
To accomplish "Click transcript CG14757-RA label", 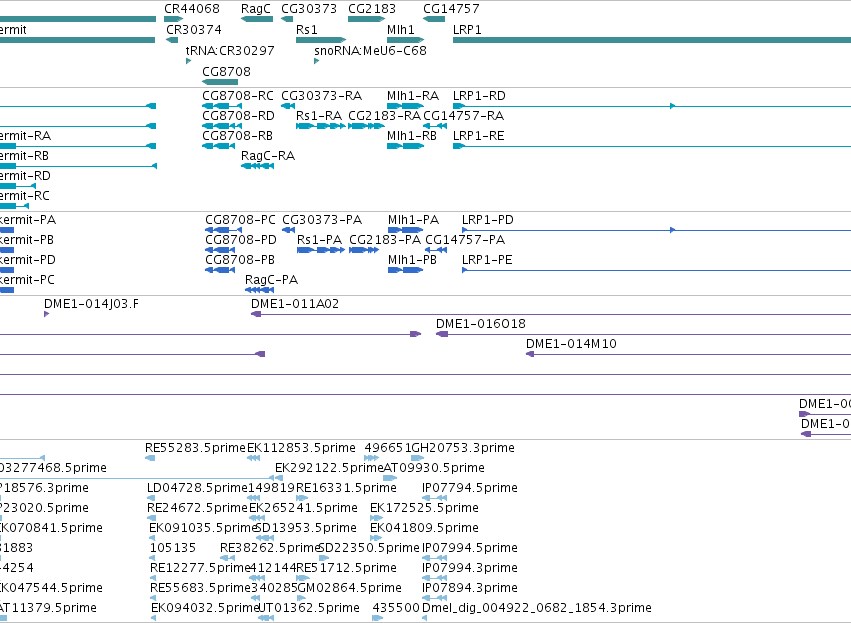I will [463, 116].
